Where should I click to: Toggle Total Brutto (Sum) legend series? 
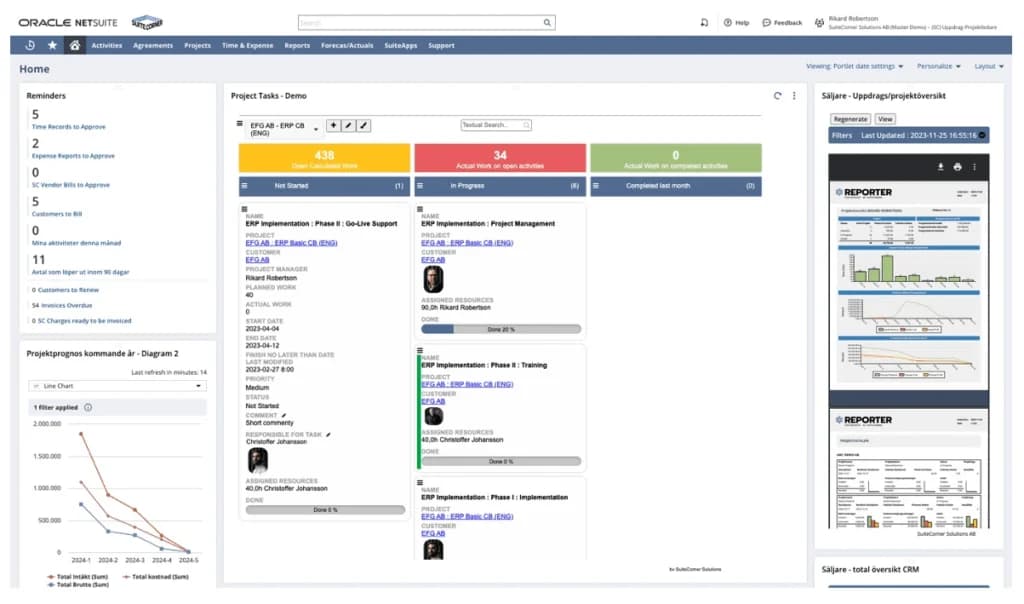[x=78, y=585]
